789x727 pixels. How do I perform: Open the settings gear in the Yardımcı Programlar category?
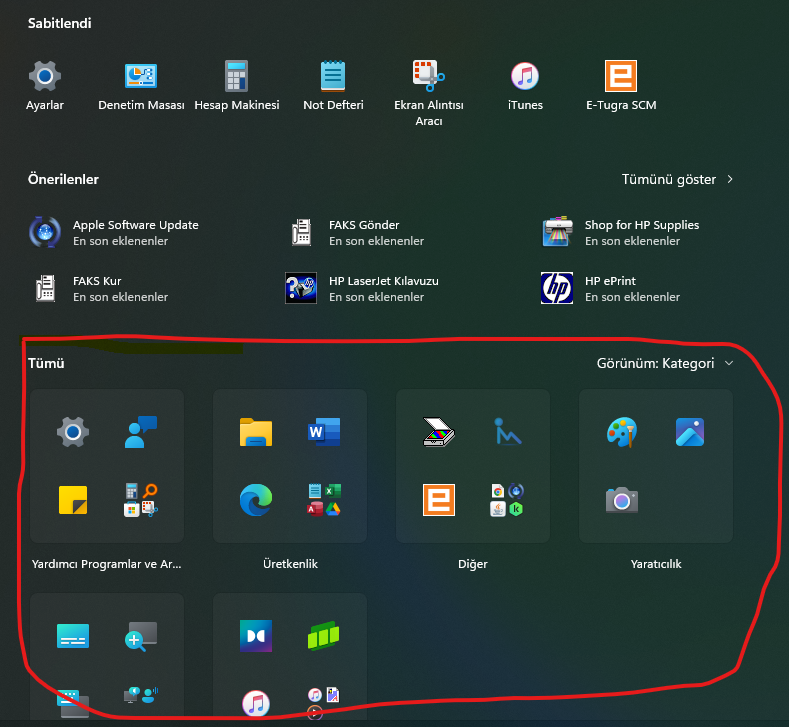73,432
